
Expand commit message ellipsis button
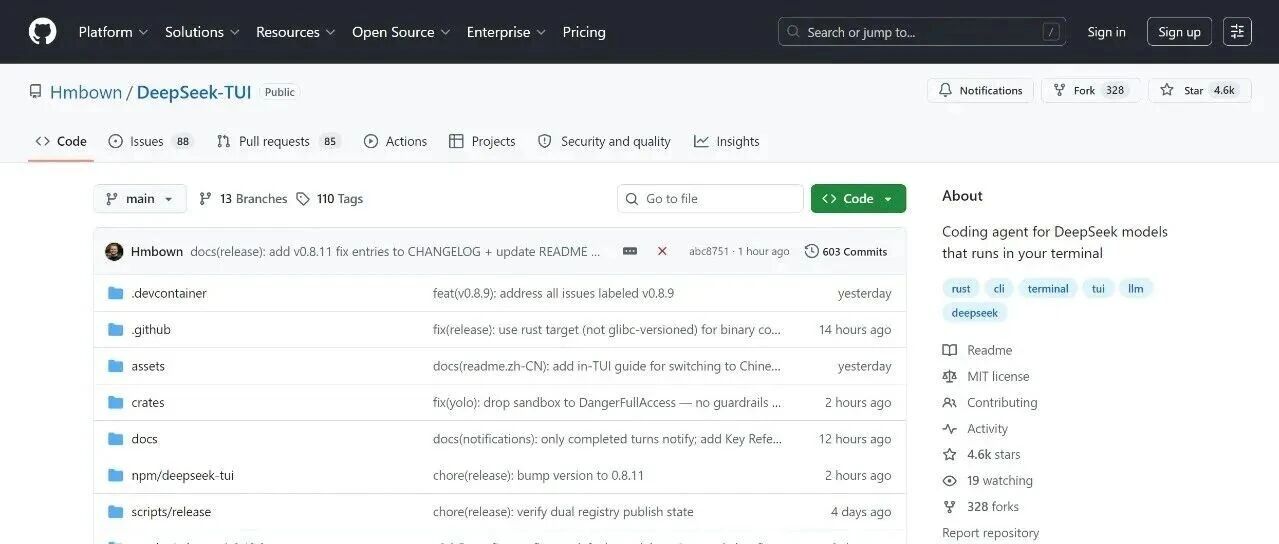click(x=630, y=251)
